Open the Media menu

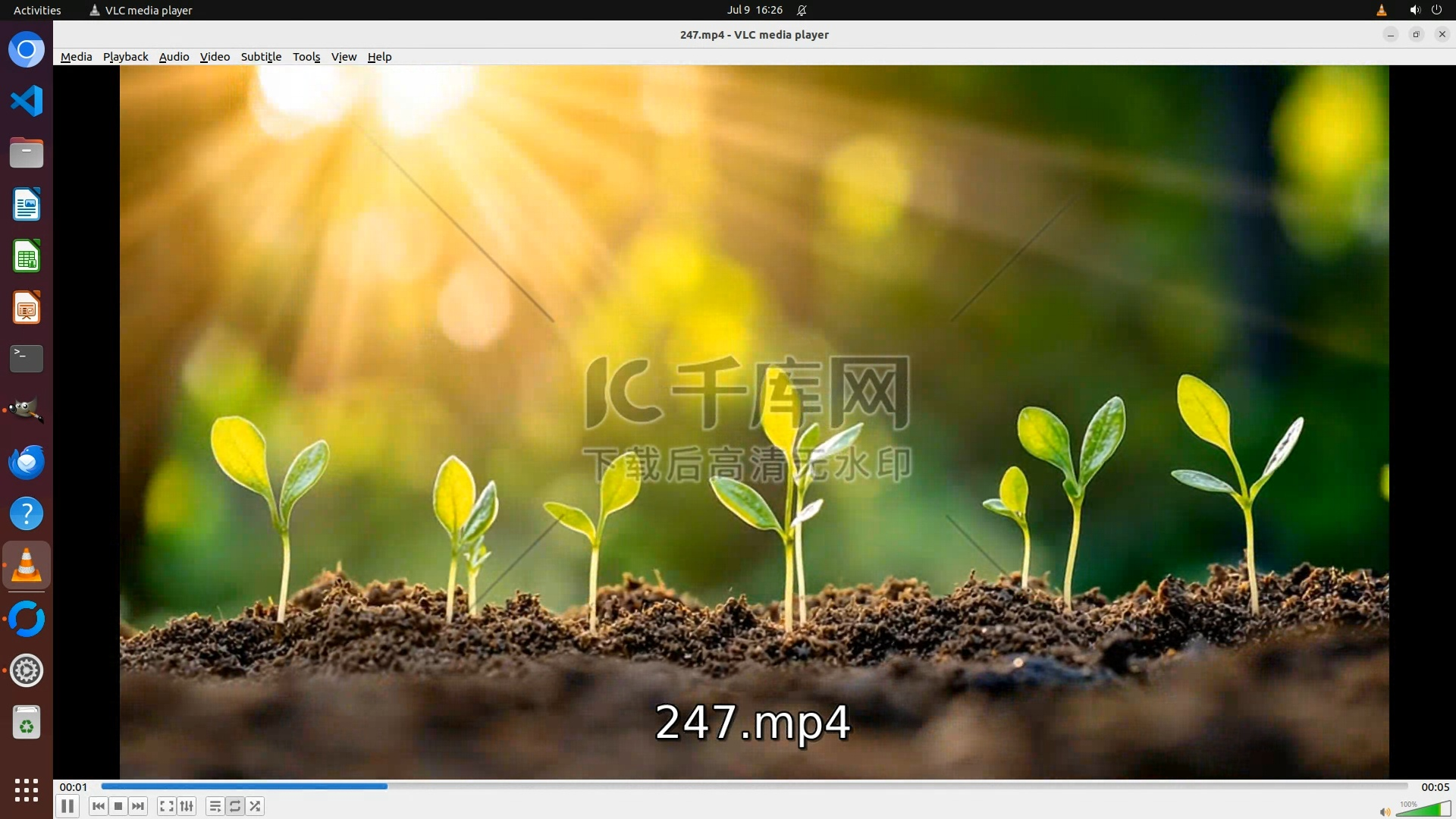point(76,57)
